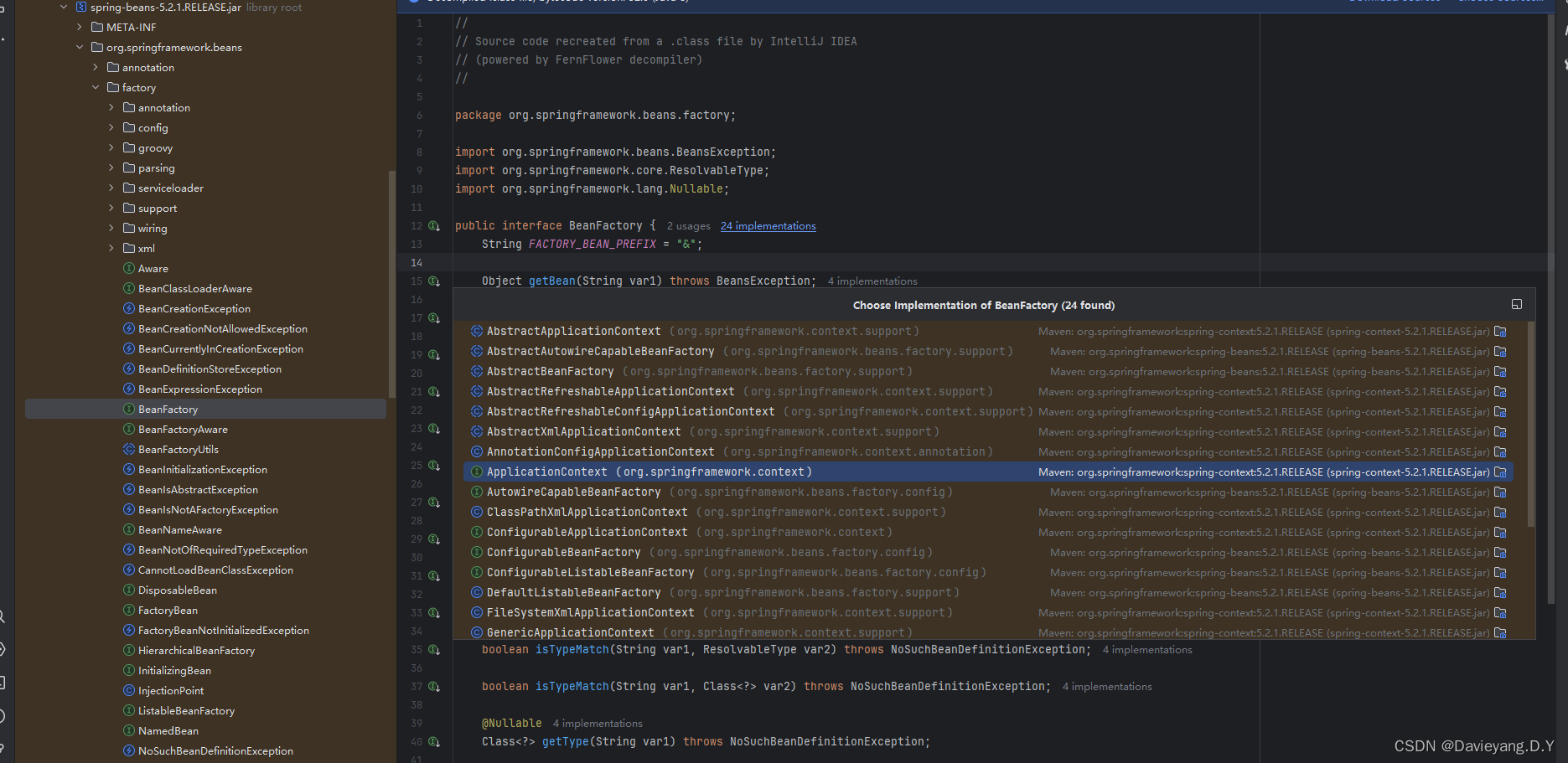Choose AbstractRefreshableApplicationContext entry

pos(988,392)
